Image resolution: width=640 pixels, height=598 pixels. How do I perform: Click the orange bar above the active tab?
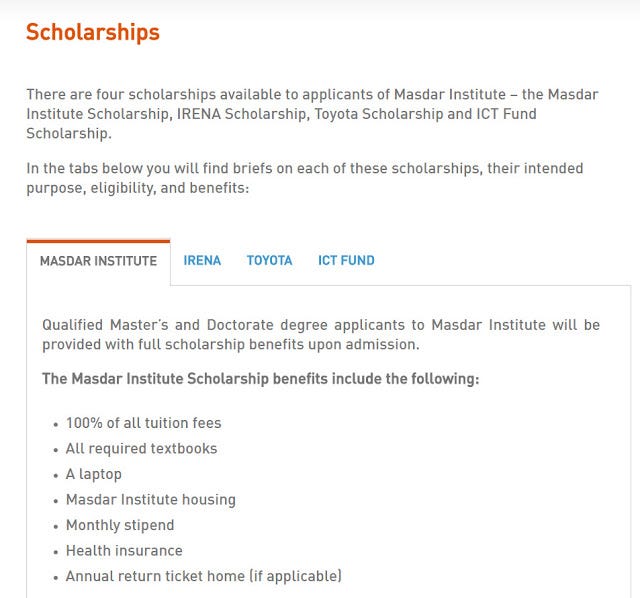click(x=98, y=241)
